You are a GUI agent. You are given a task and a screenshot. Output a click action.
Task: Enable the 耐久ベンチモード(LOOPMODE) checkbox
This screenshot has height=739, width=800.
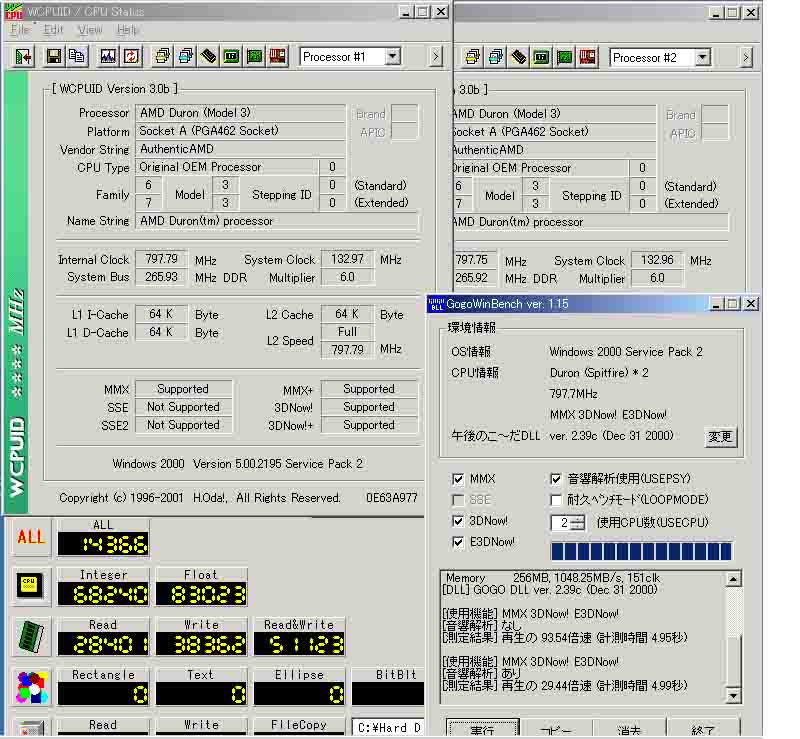556,500
